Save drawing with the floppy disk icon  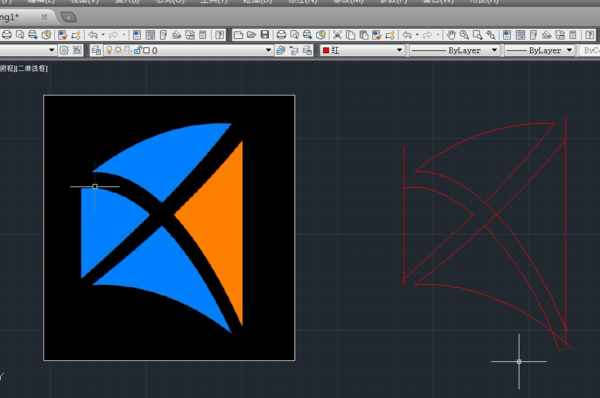[x=265, y=35]
